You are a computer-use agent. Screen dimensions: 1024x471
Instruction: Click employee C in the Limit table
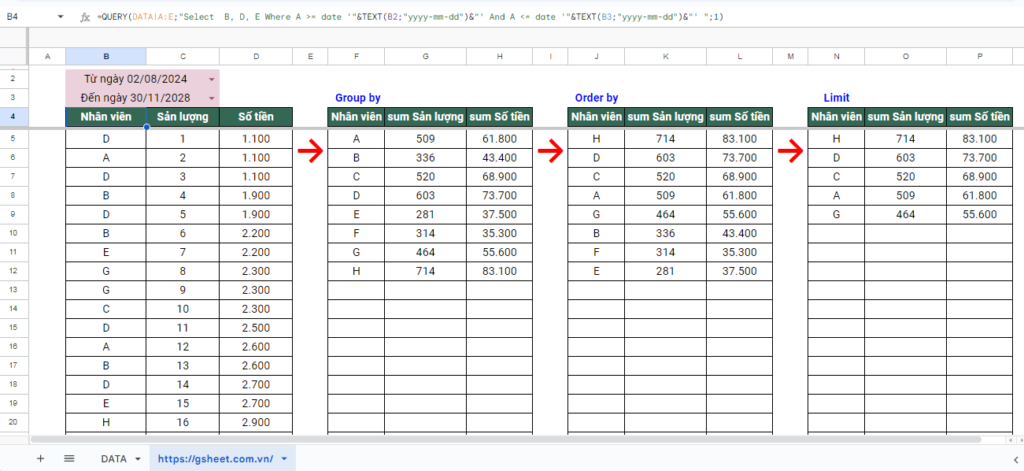point(836,176)
